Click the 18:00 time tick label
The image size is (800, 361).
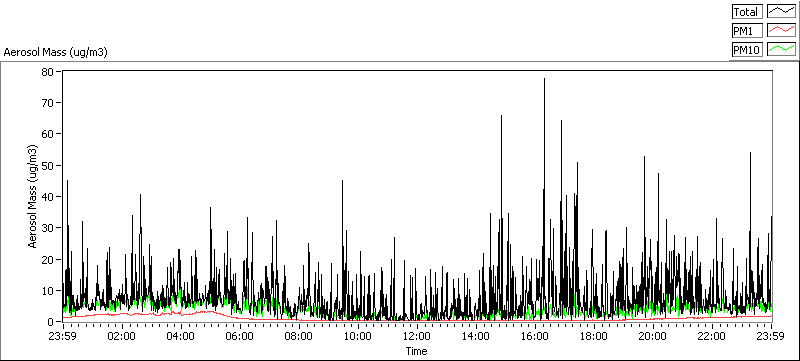pos(594,336)
